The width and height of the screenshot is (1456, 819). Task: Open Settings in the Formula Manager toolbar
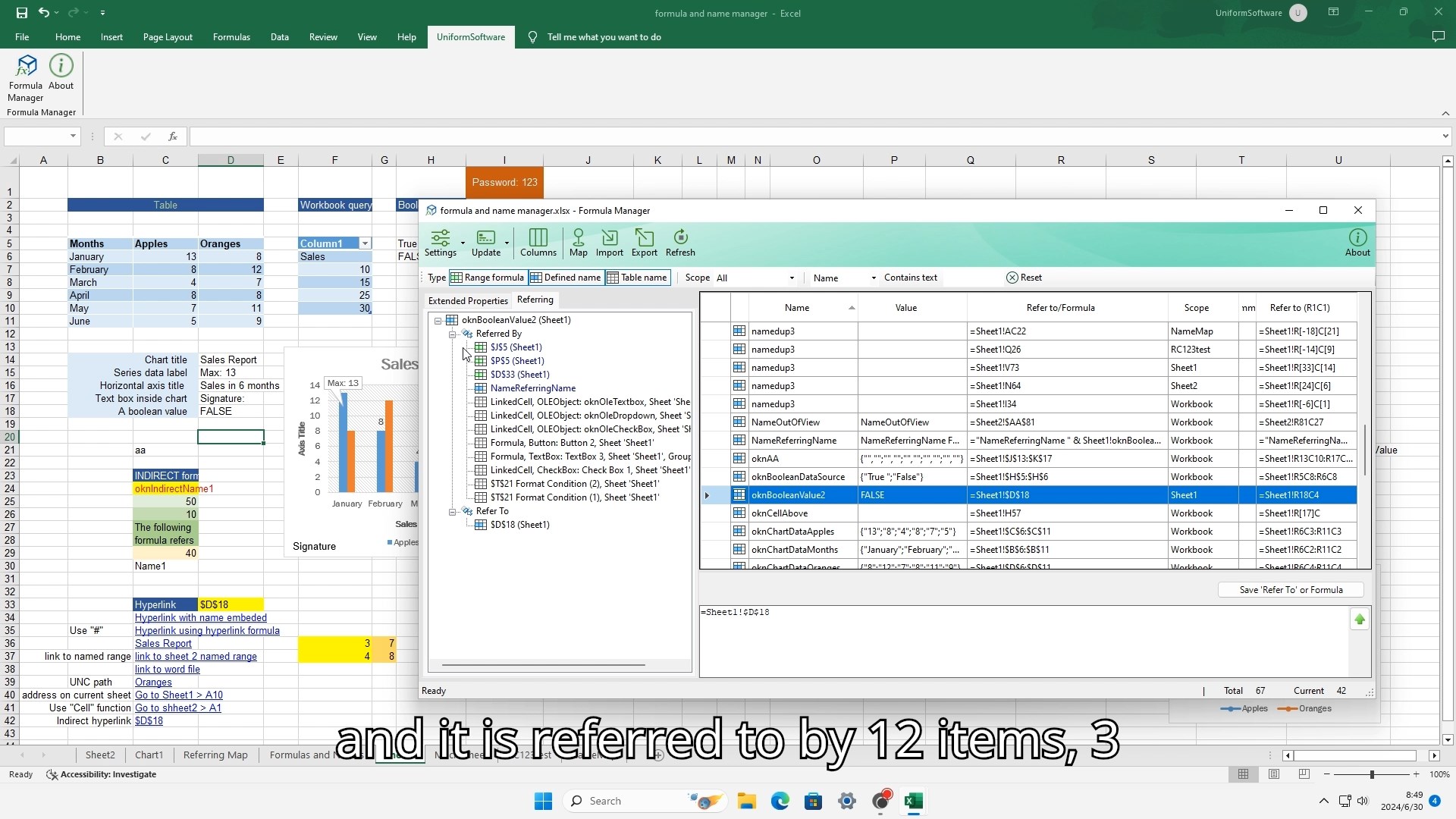click(441, 243)
